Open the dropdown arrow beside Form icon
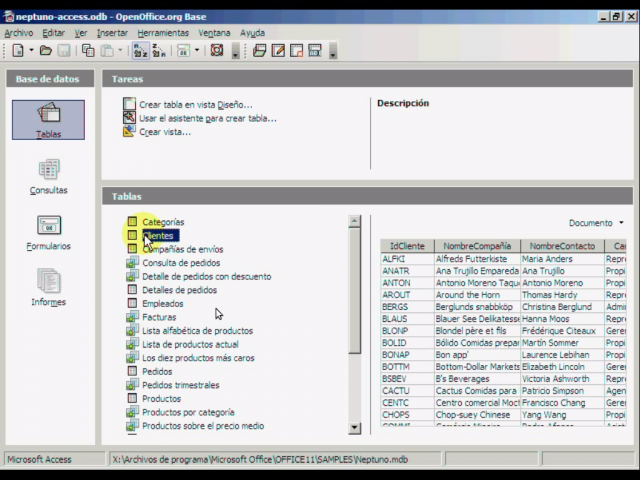Screen dimensions: 640x480 pyautogui.click(x=197, y=51)
